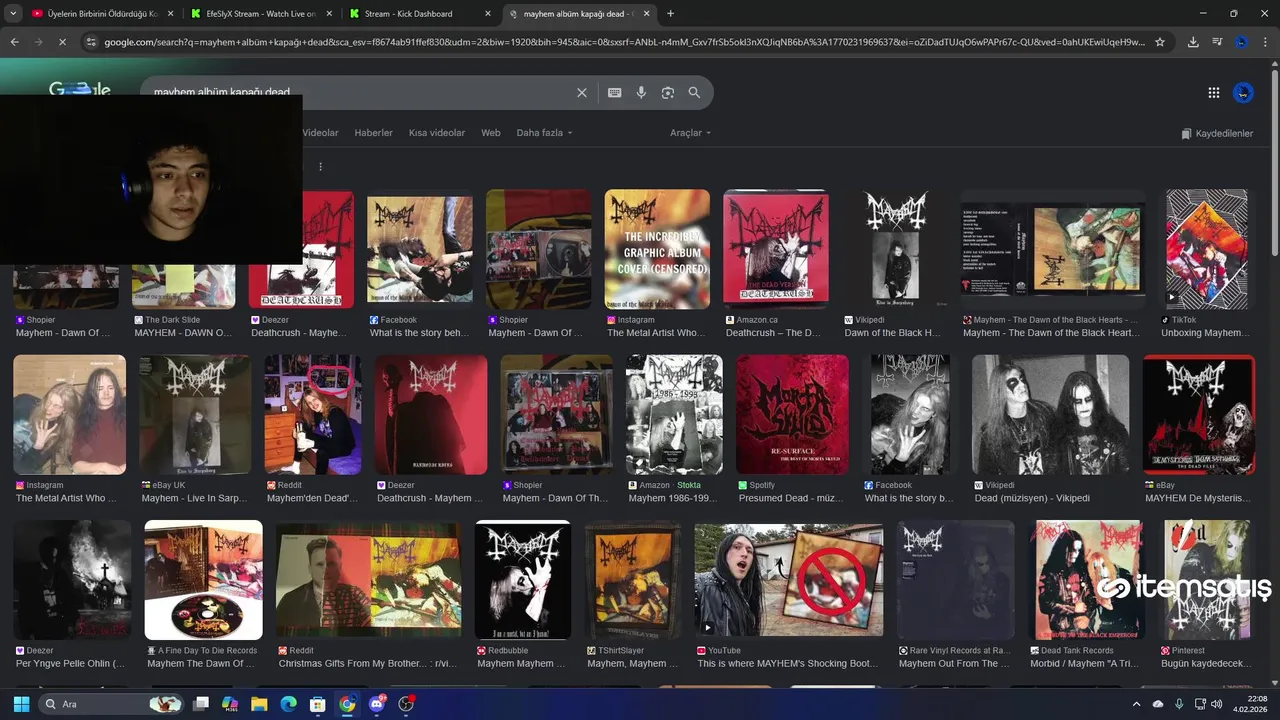This screenshot has width=1280, height=720.
Task: Open the YouTube MAYHEM's Shocking Bootleg thumbnail
Action: click(789, 580)
